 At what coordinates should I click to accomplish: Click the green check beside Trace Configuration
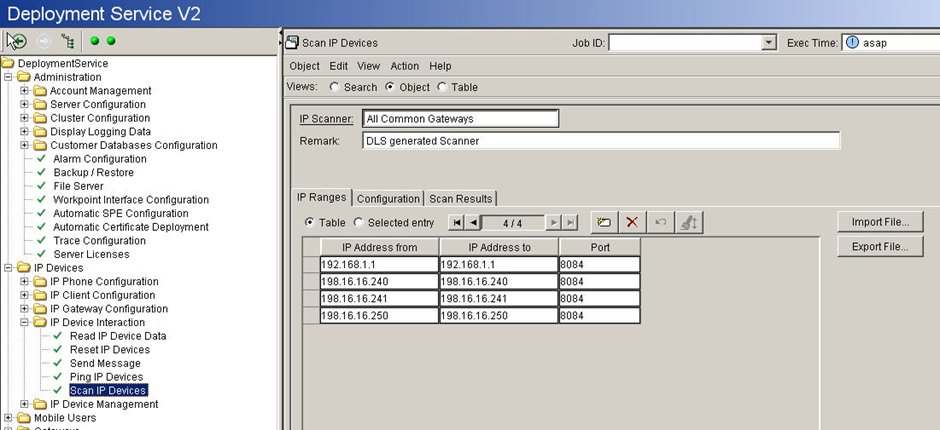[x=41, y=240]
